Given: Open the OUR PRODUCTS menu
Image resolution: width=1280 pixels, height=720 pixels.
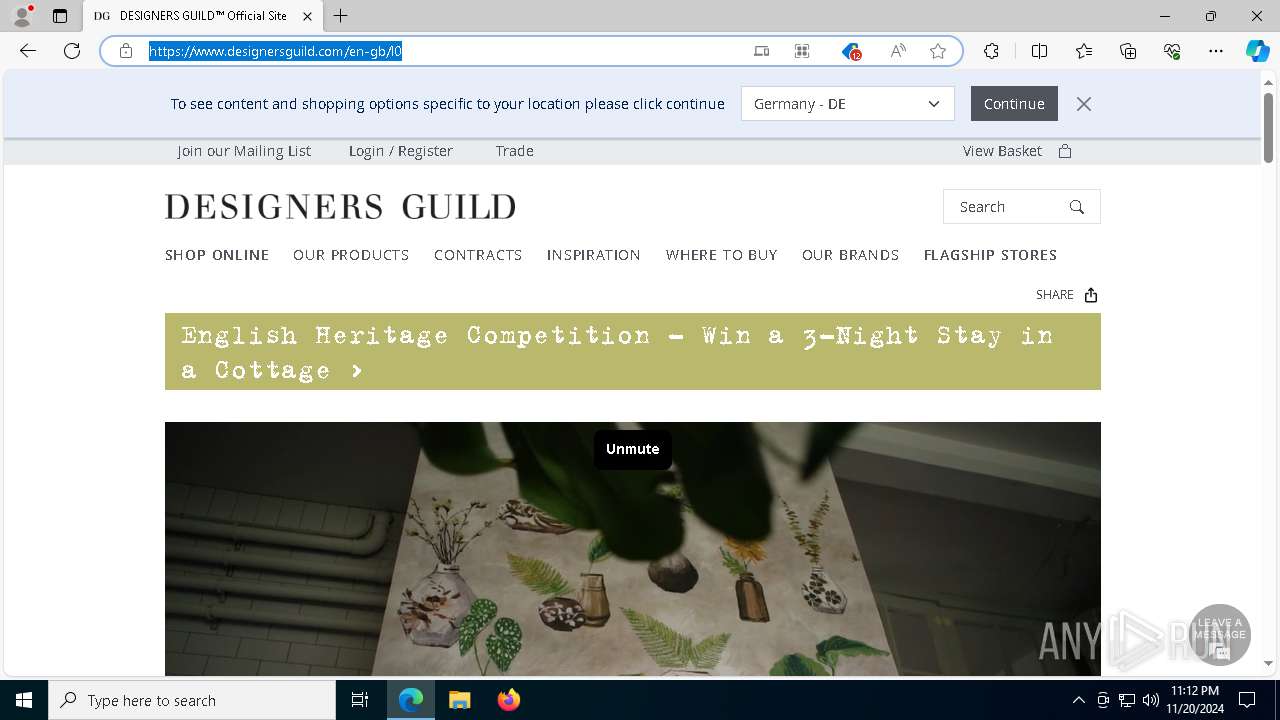Looking at the screenshot, I should click(351, 255).
